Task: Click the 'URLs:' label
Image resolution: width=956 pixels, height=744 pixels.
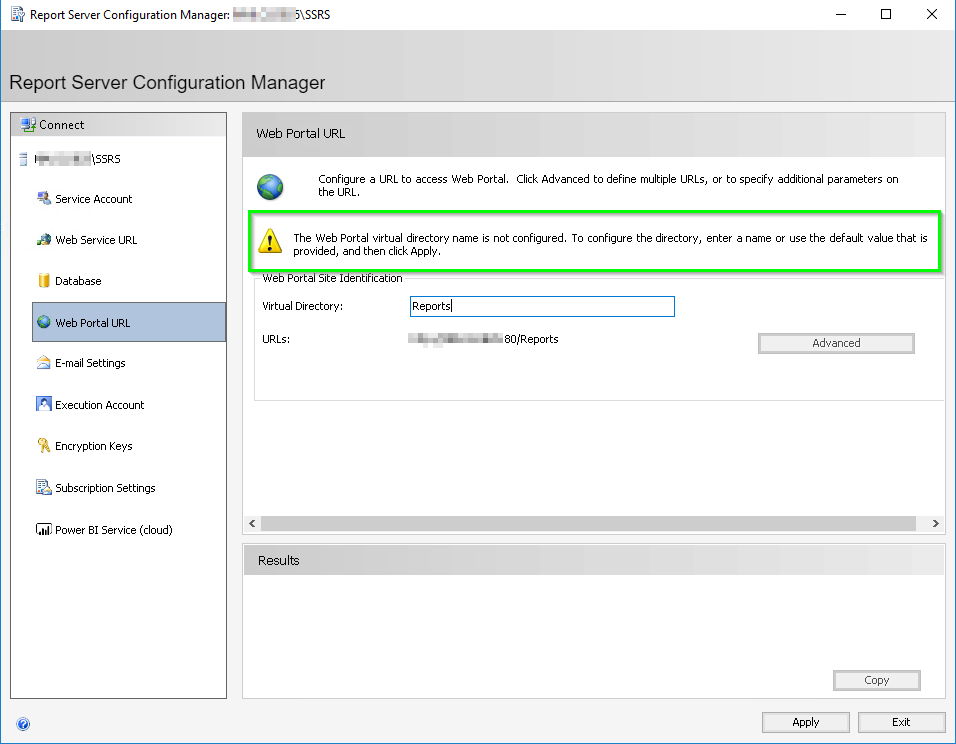Action: click(276, 339)
